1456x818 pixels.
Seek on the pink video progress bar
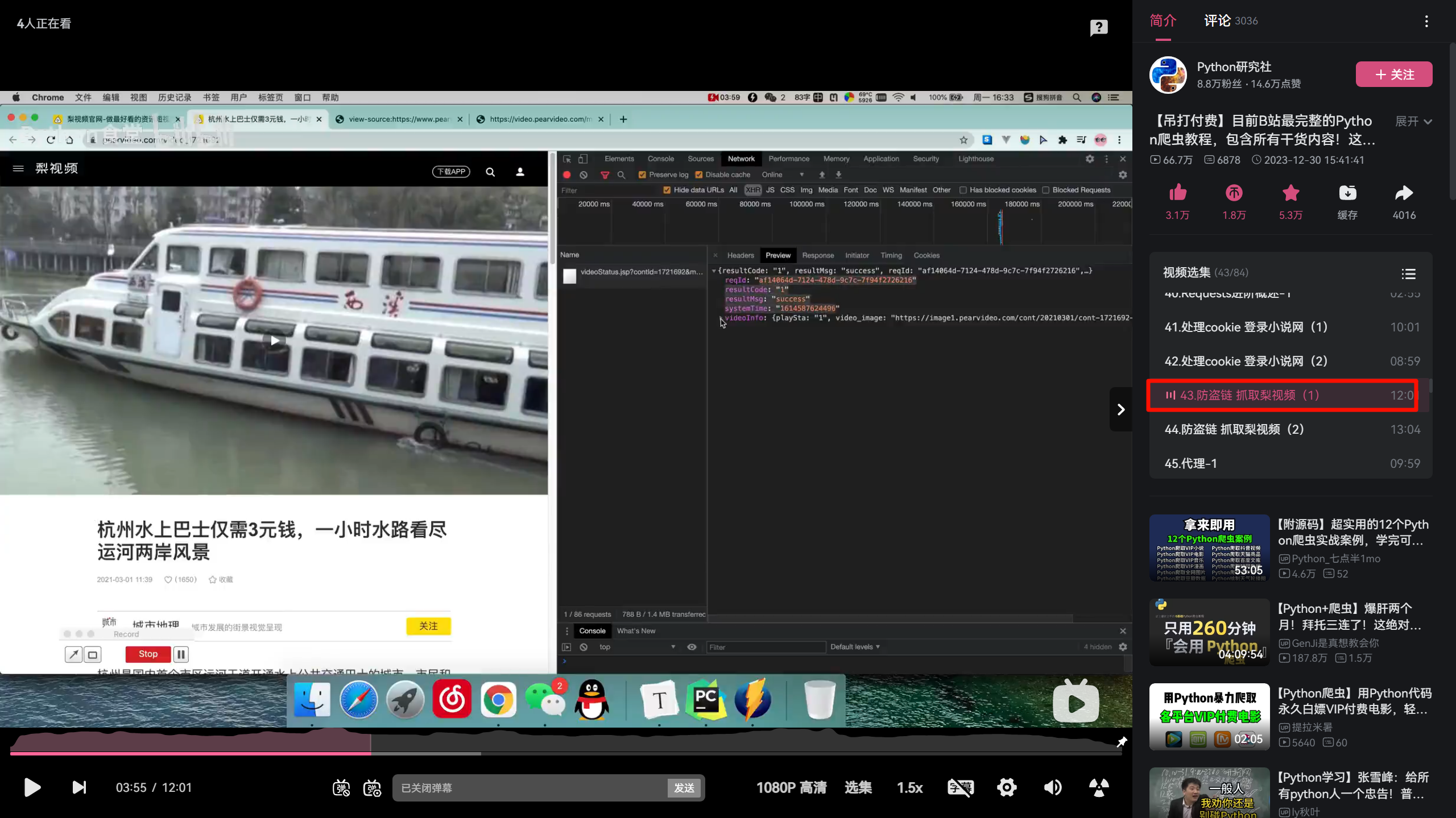click(565, 754)
